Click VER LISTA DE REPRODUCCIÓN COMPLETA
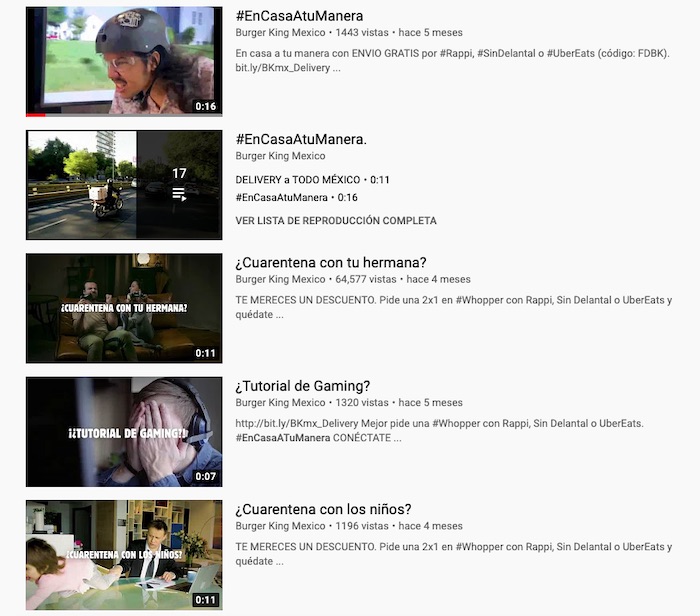Screen dimensions: 700x616 click(x=336, y=221)
